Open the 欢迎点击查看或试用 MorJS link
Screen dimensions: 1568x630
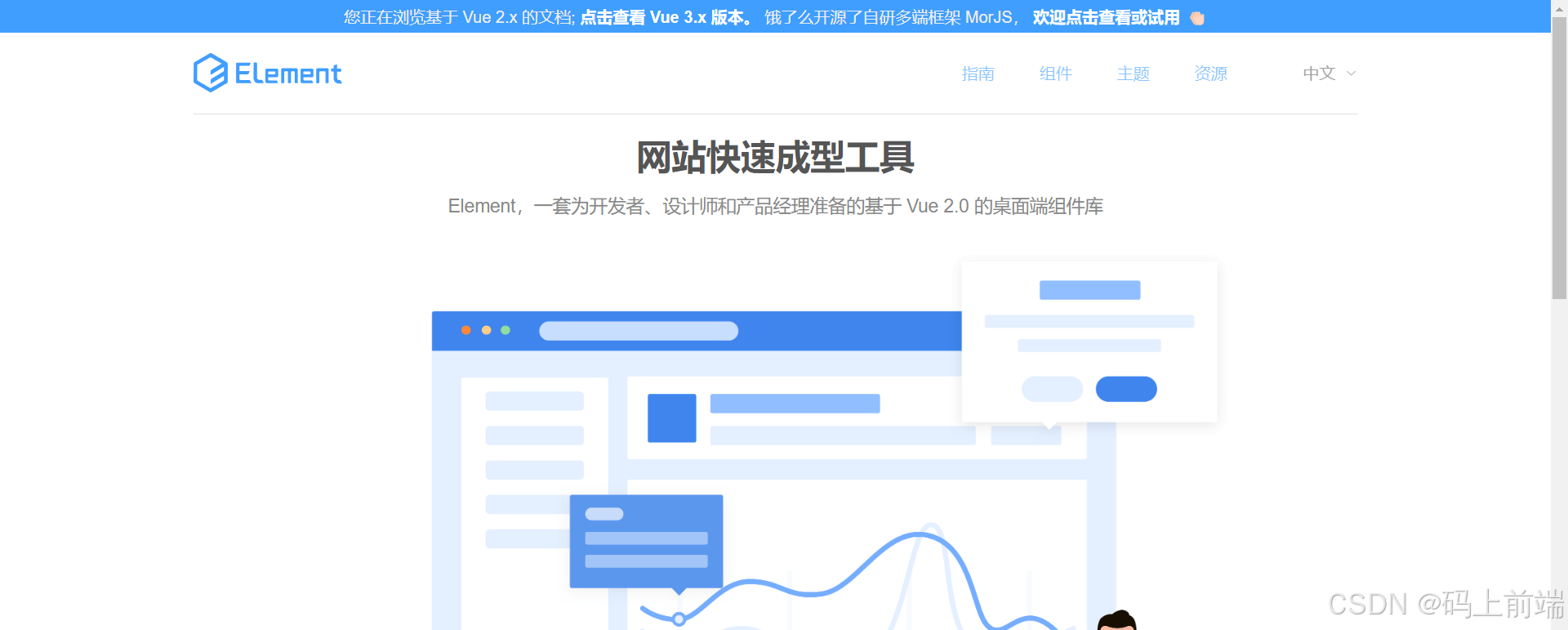pos(1106,17)
